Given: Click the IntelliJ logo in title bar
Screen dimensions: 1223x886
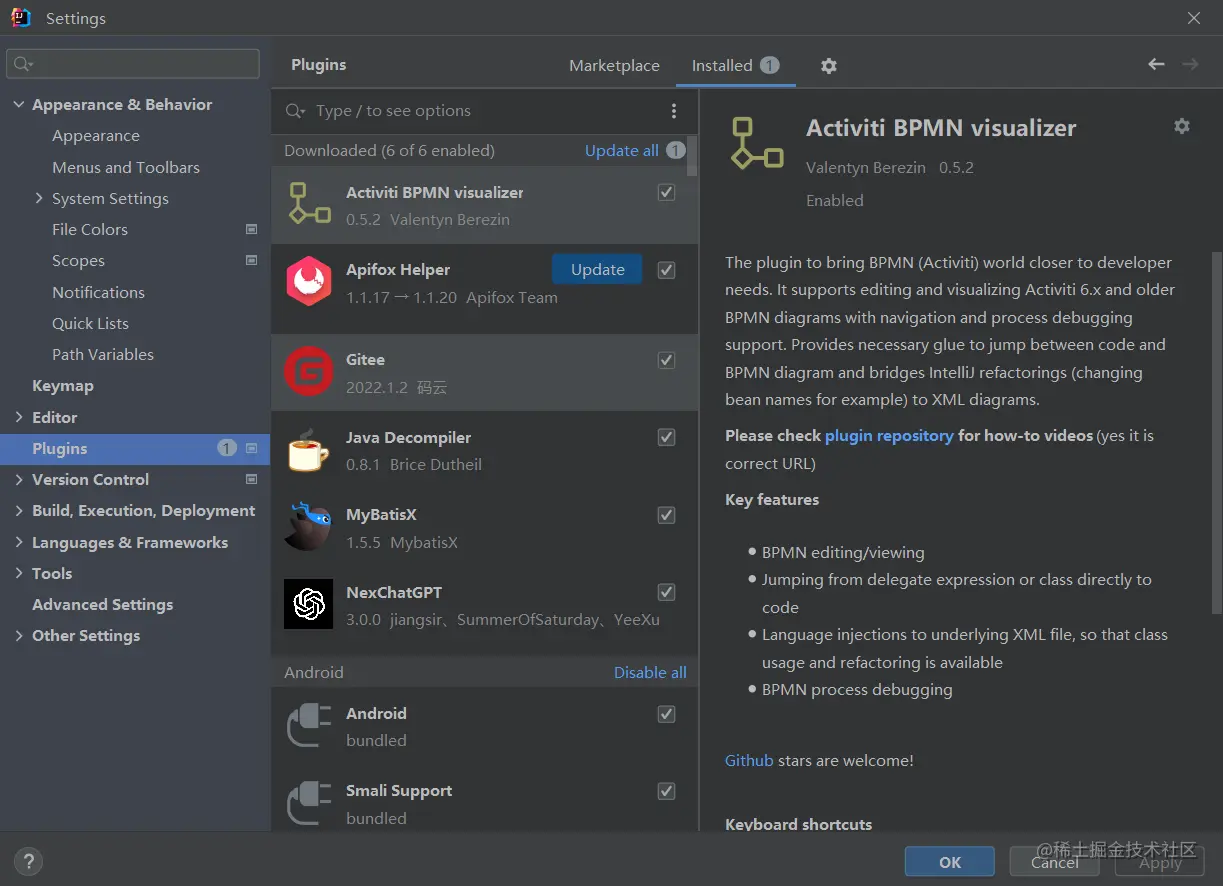Looking at the screenshot, I should point(20,18).
